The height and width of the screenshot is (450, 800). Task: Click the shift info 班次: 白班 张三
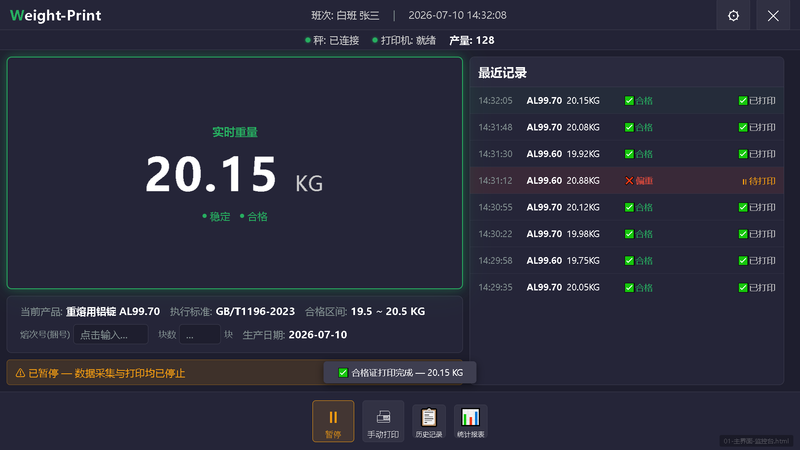point(345,15)
